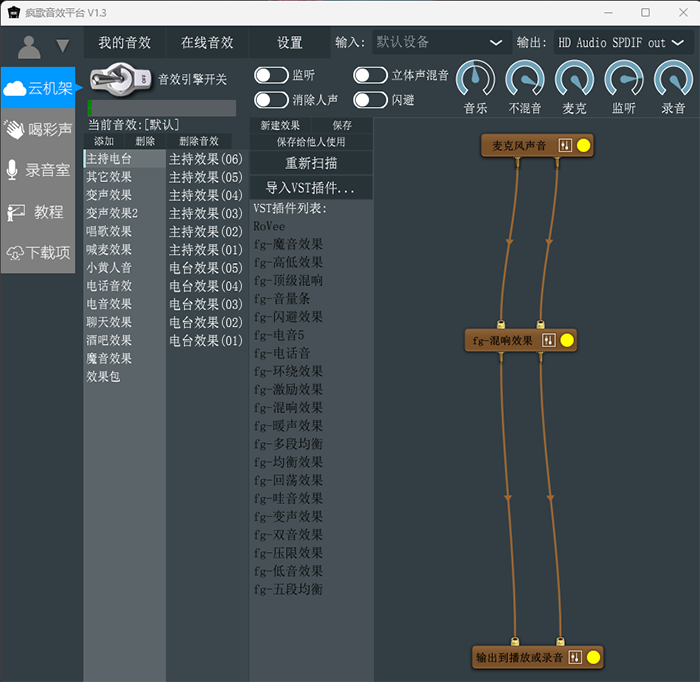This screenshot has width=700, height=682.
Task: Click the 重新扫描 button
Action: (311, 163)
